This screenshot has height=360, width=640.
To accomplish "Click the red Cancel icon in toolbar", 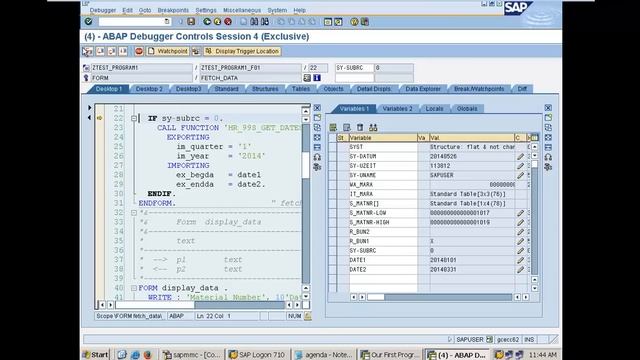I will 228,22.
